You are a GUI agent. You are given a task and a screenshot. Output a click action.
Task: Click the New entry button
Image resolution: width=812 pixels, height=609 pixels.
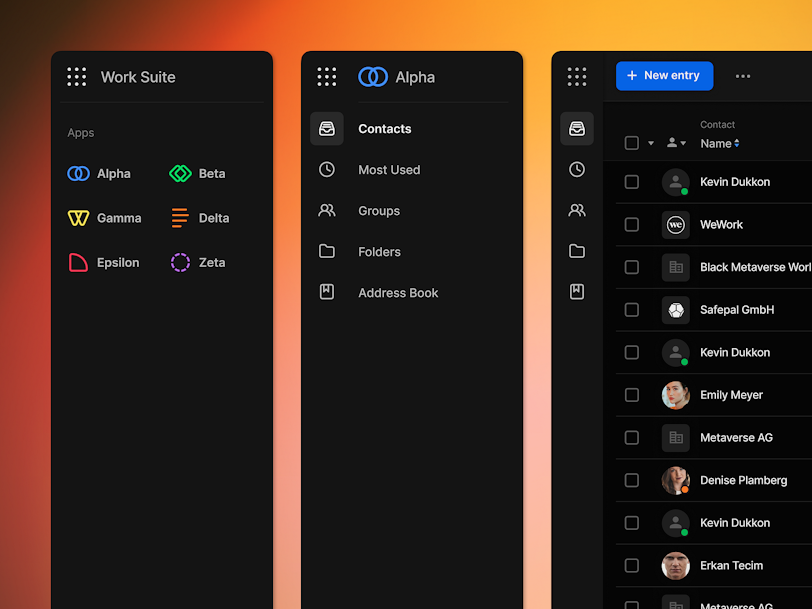(664, 76)
